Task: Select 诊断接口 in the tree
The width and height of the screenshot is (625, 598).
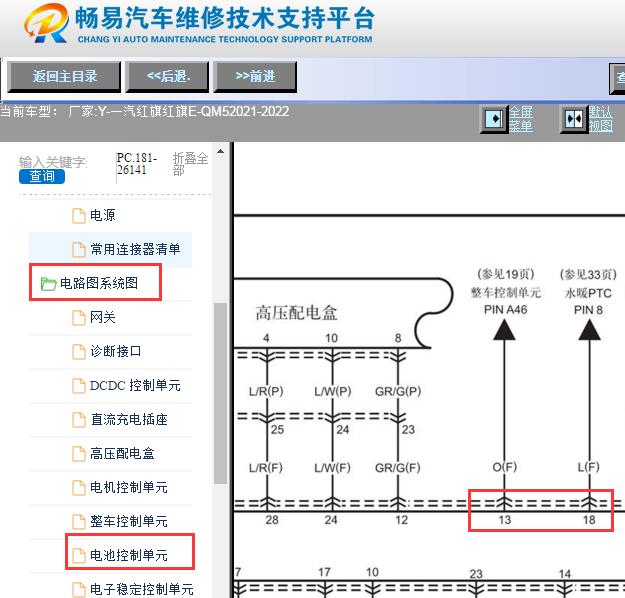Action: pos(116,351)
